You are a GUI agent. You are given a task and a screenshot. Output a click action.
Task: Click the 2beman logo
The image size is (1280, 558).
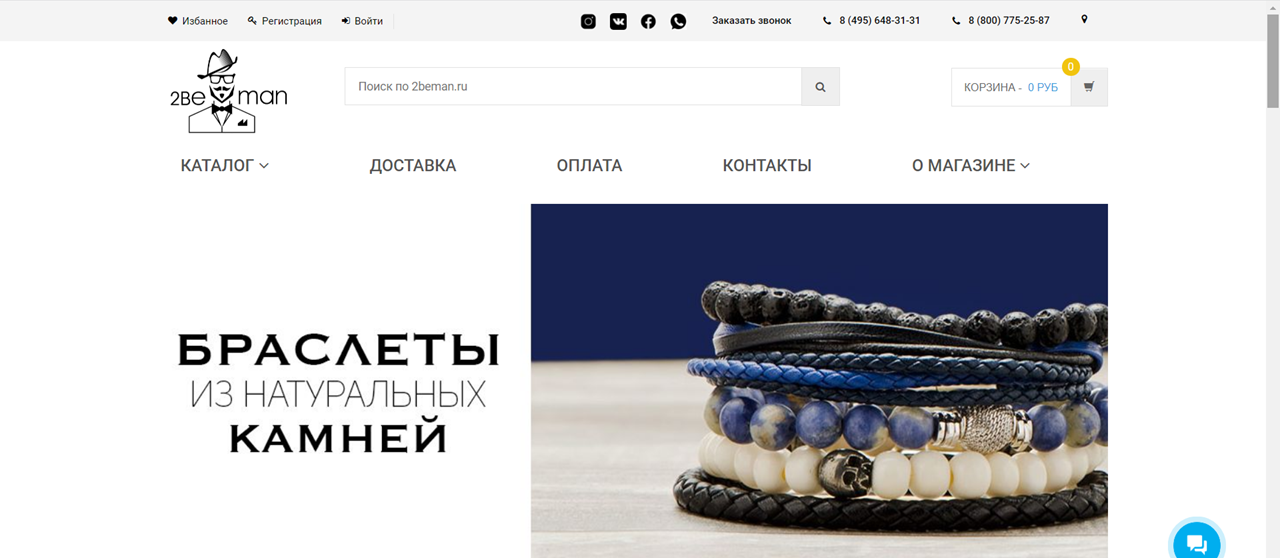coord(228,91)
